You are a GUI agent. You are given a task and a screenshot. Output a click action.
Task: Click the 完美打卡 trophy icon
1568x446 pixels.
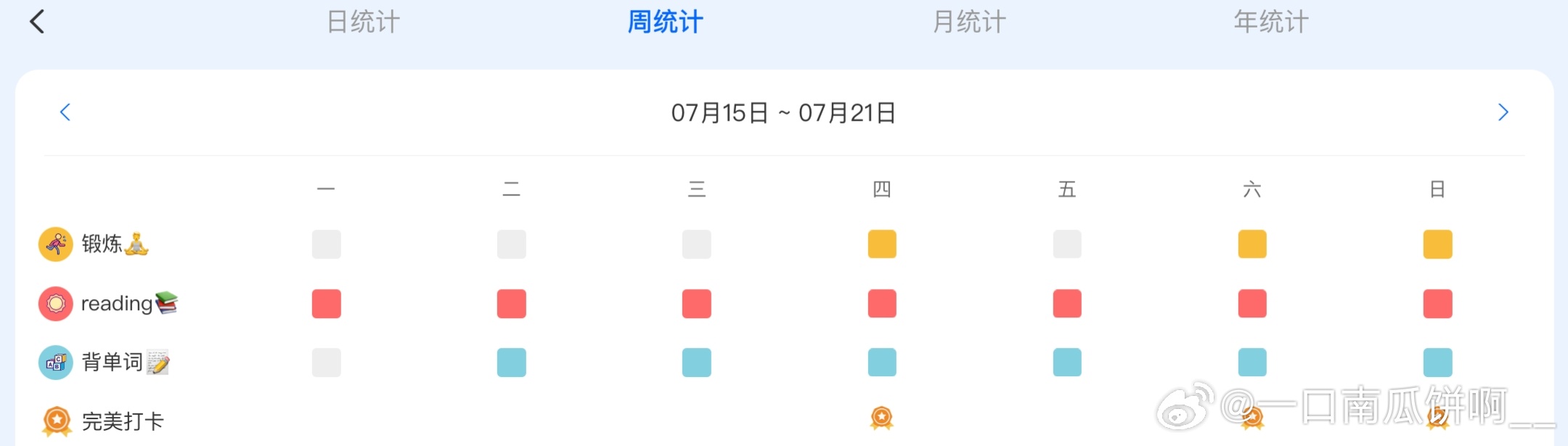[x=55, y=419]
